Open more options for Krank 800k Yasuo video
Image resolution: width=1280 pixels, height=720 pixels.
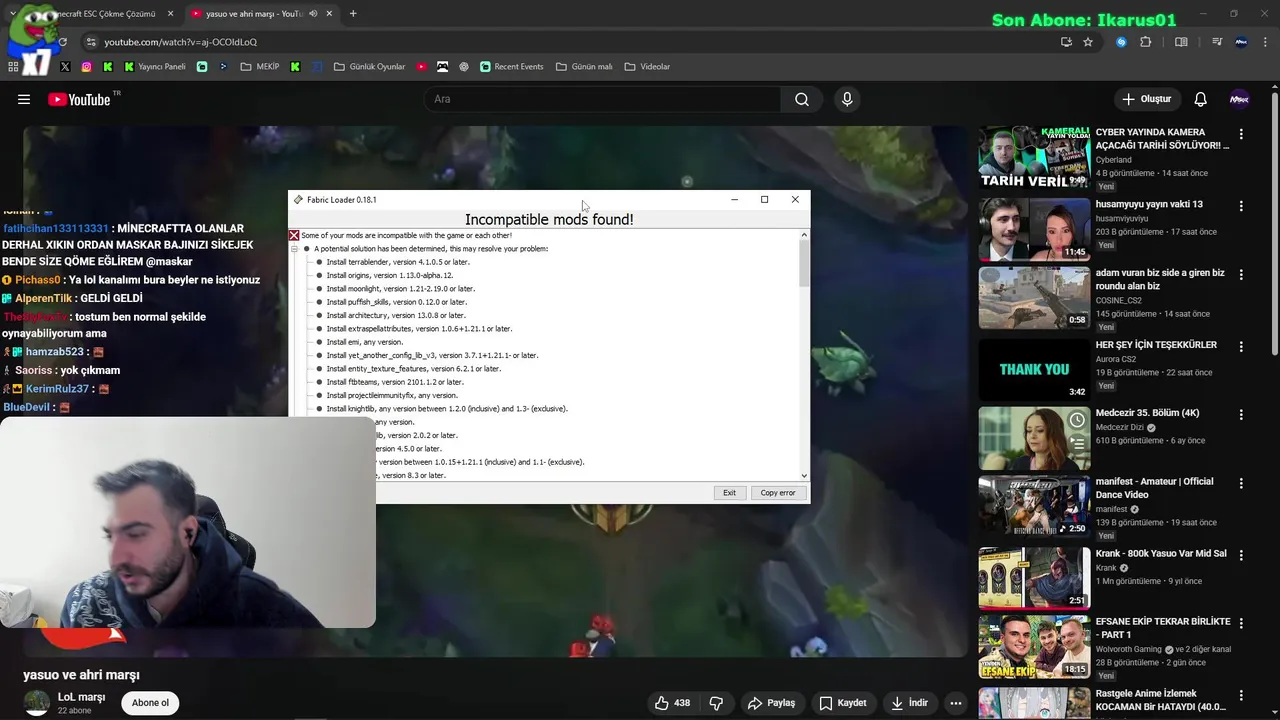point(1241,555)
